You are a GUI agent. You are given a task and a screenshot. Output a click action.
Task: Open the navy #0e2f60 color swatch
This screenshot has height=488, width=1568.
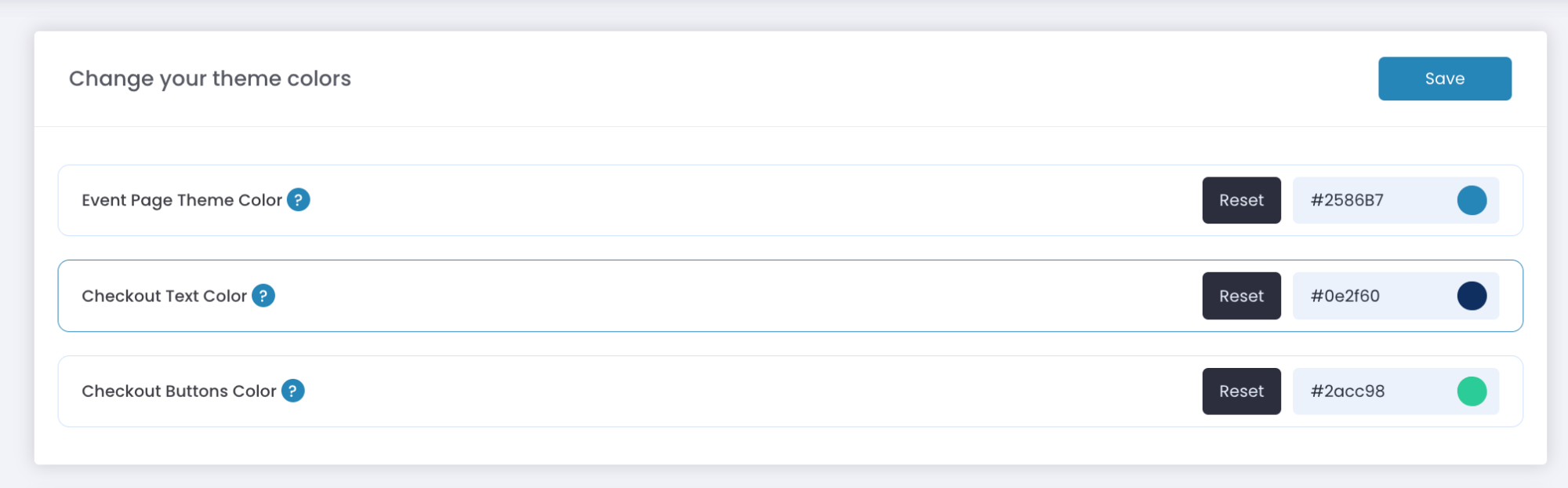pyautogui.click(x=1472, y=296)
